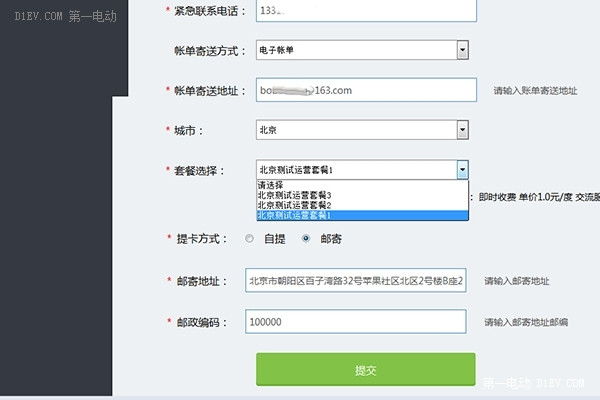The width and height of the screenshot is (600, 400).
Task: Click the 帐单寄送地址 email input field
Action: [x=366, y=90]
